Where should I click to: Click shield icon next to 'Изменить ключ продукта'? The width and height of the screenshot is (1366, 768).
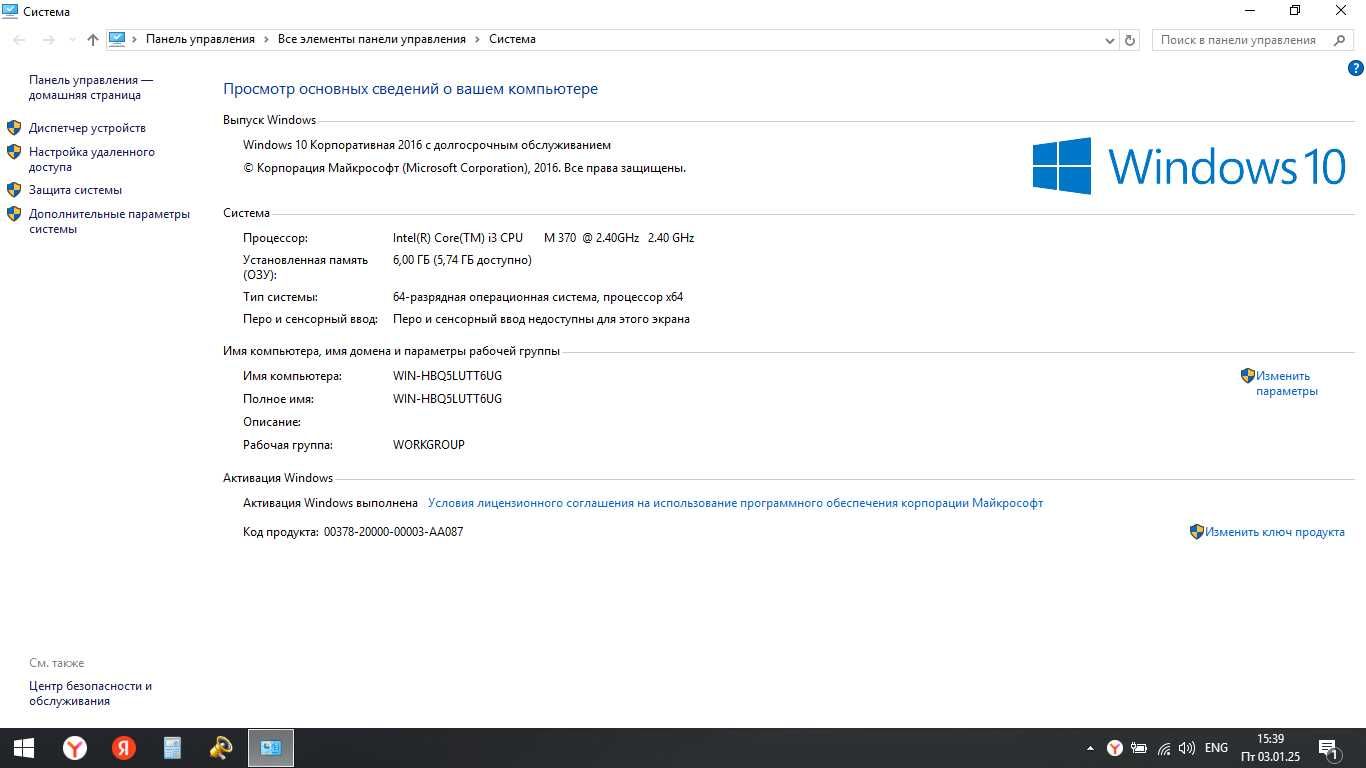(1197, 532)
